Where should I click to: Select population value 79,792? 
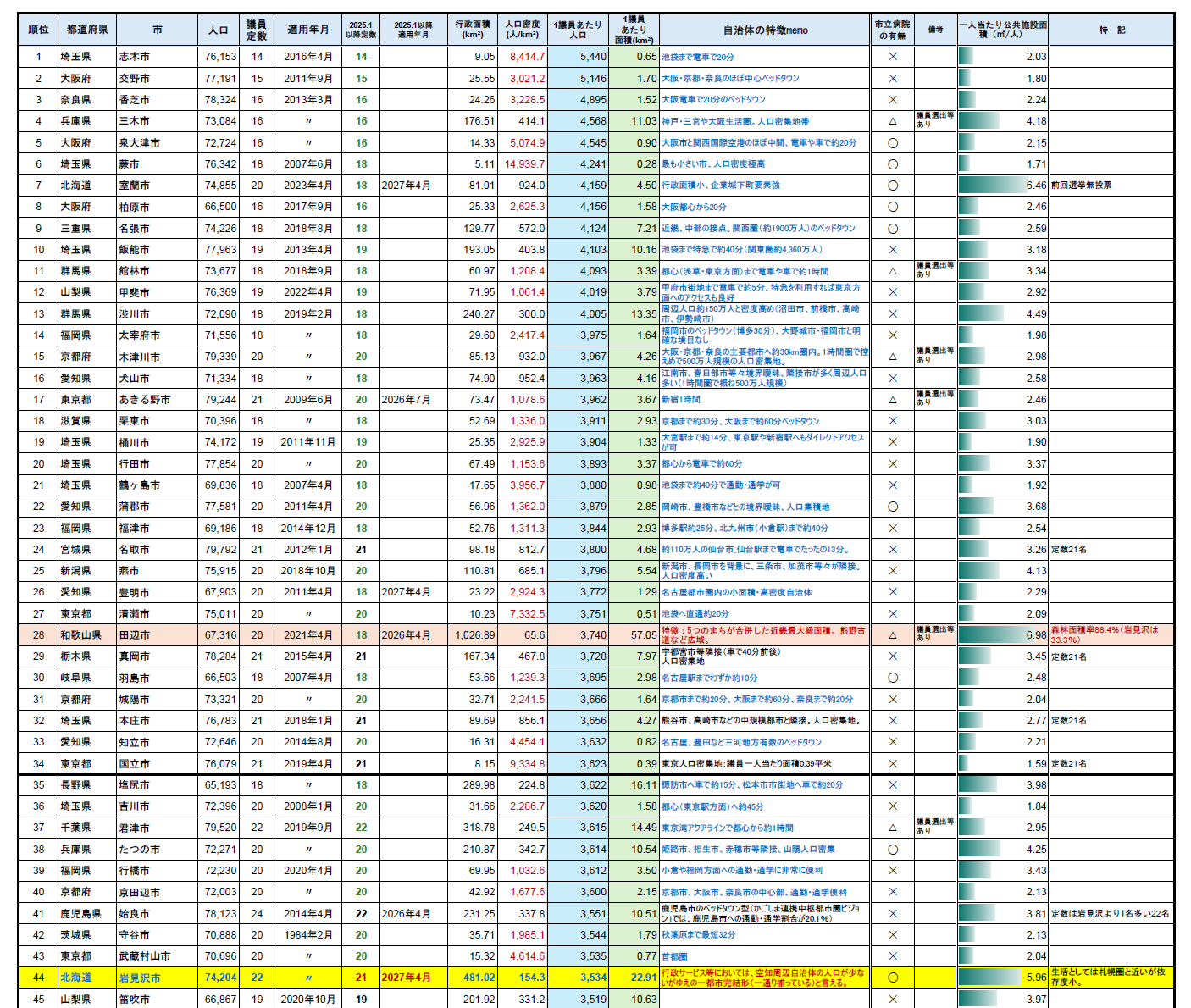click(x=219, y=550)
